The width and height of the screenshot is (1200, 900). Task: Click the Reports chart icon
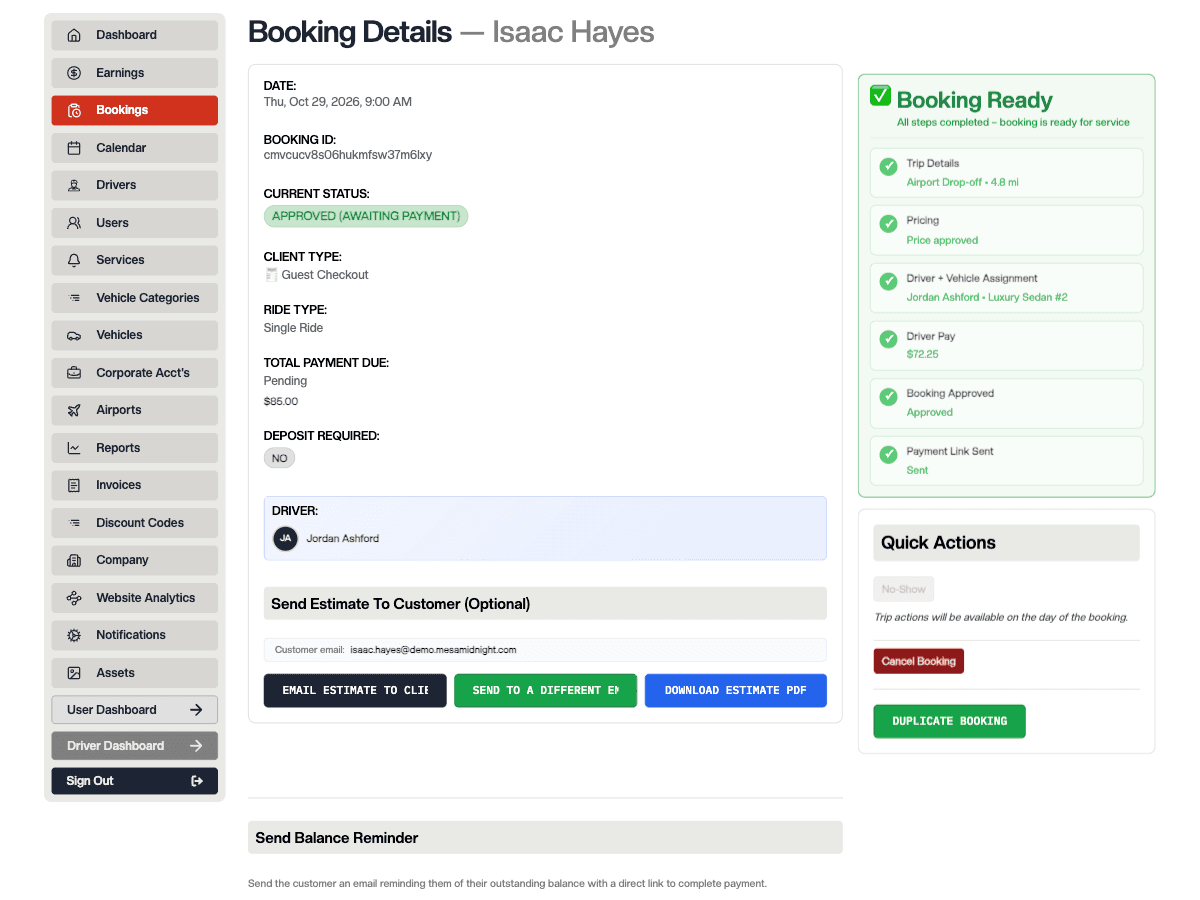[x=74, y=448]
